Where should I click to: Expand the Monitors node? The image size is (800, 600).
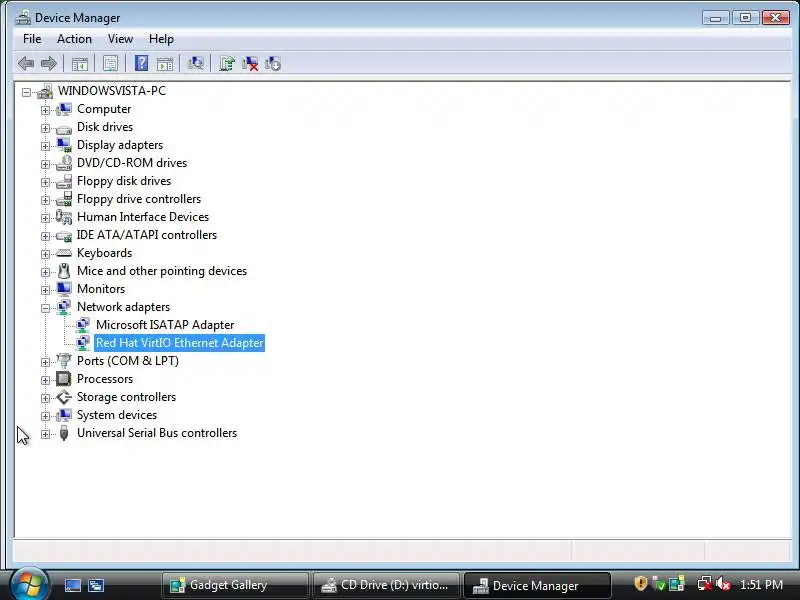45,290
